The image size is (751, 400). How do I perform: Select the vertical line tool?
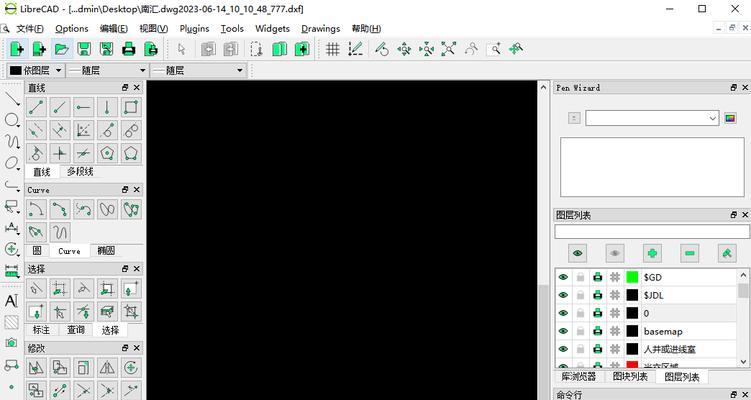107,107
